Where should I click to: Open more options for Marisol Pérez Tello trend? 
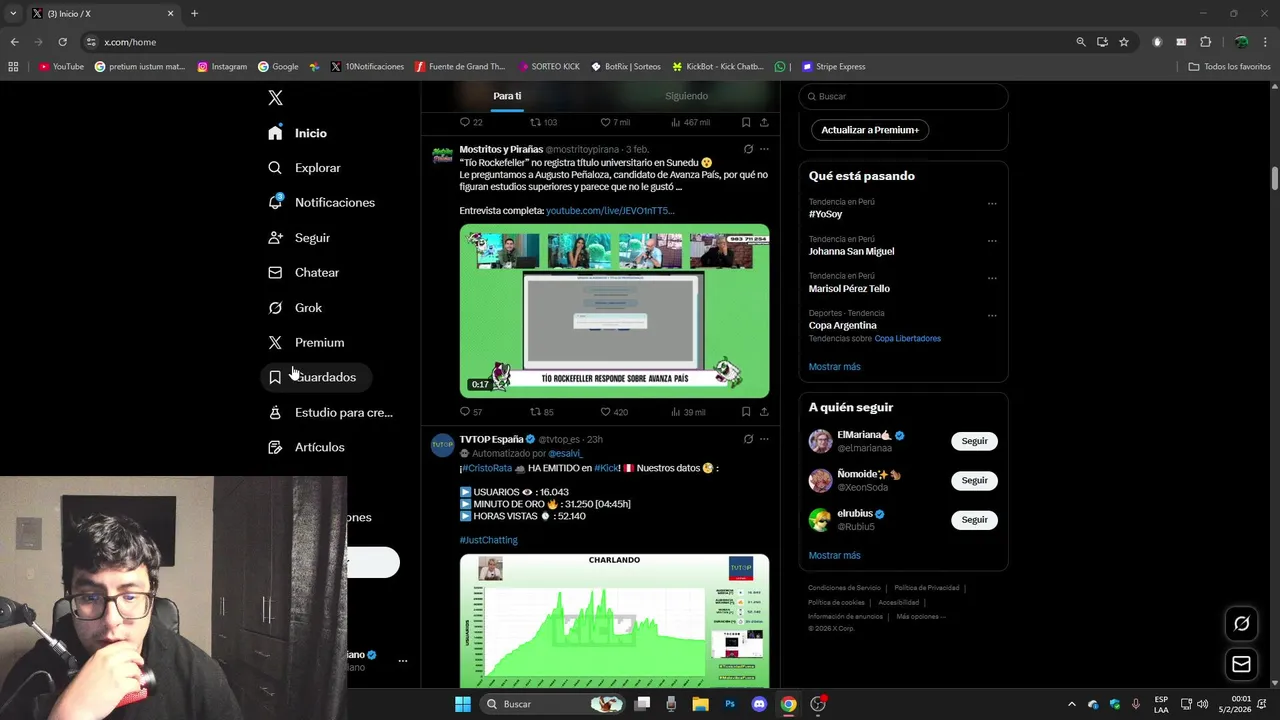[992, 278]
